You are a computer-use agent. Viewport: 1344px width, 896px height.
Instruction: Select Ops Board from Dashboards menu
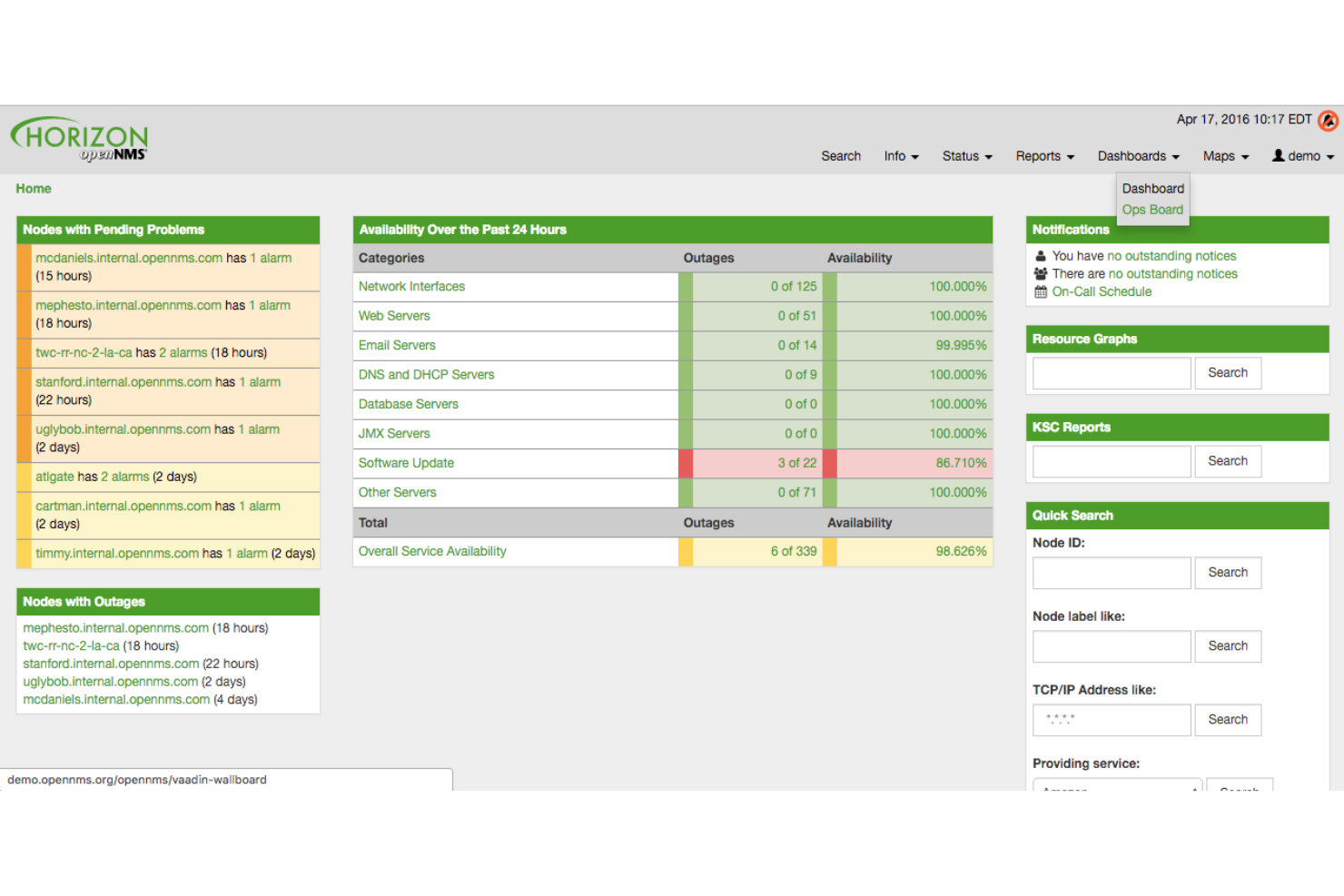pyautogui.click(x=1152, y=210)
